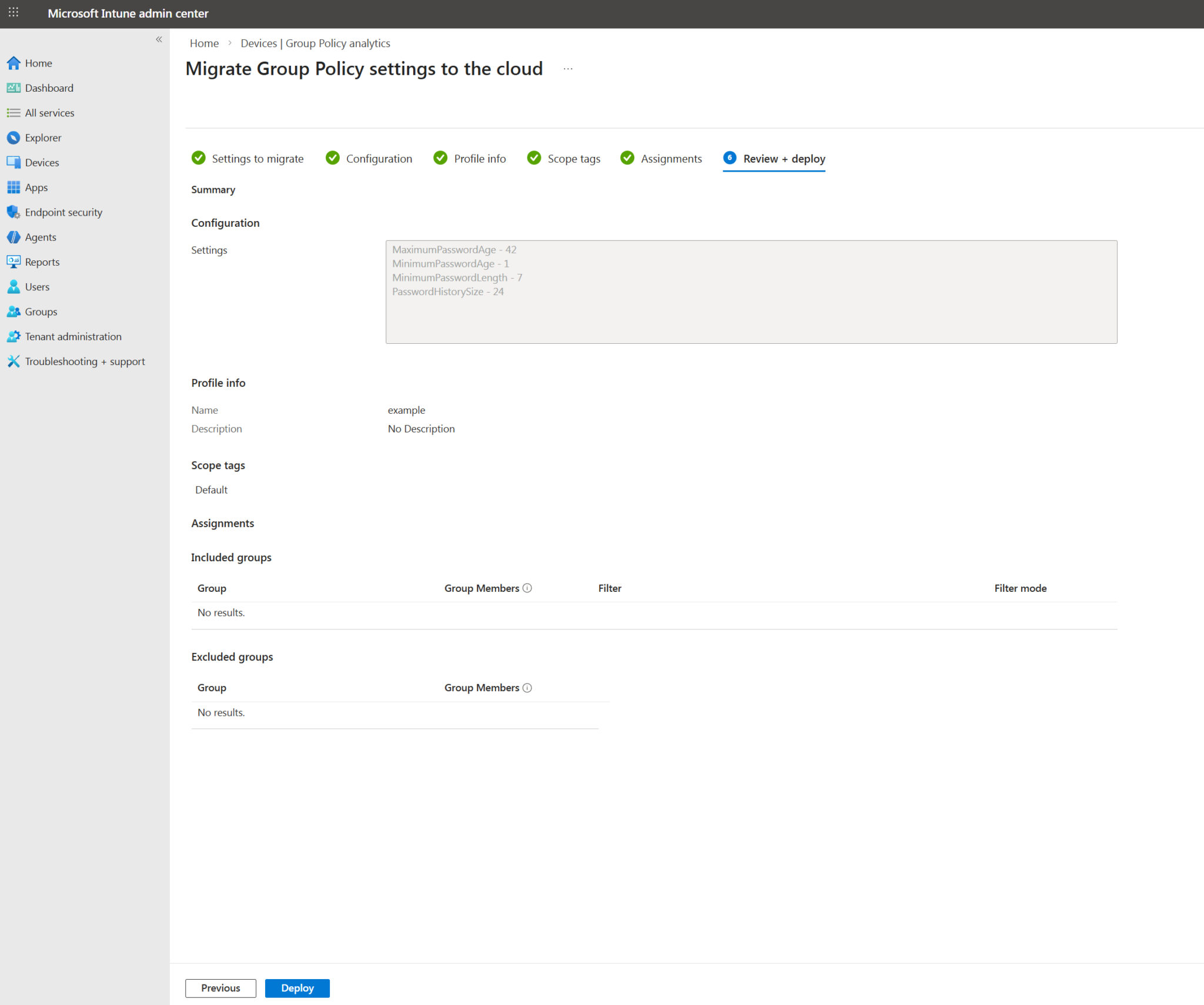Click the Explorer compass icon

coord(14,138)
